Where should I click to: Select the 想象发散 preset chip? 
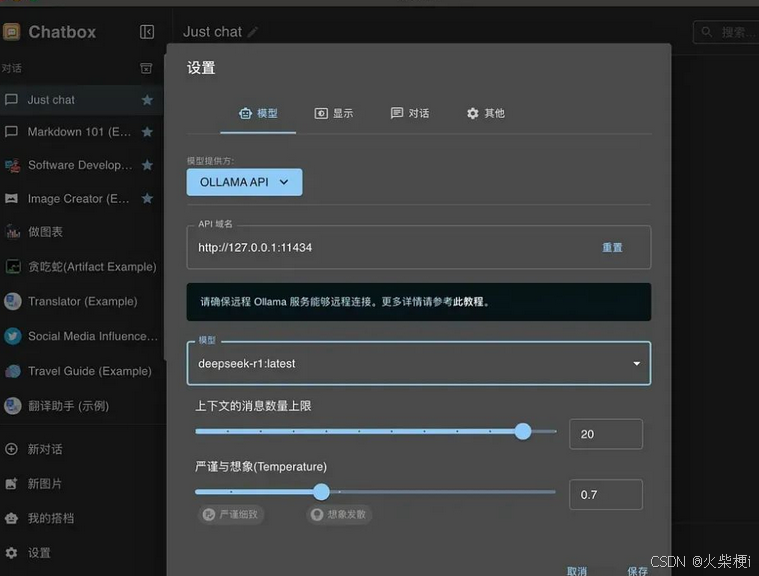(339, 514)
